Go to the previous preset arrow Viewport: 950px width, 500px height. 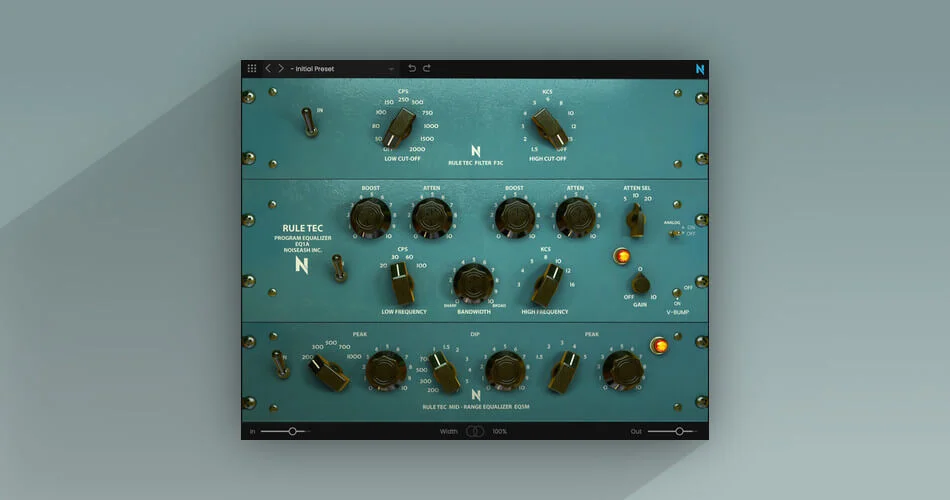[268, 68]
